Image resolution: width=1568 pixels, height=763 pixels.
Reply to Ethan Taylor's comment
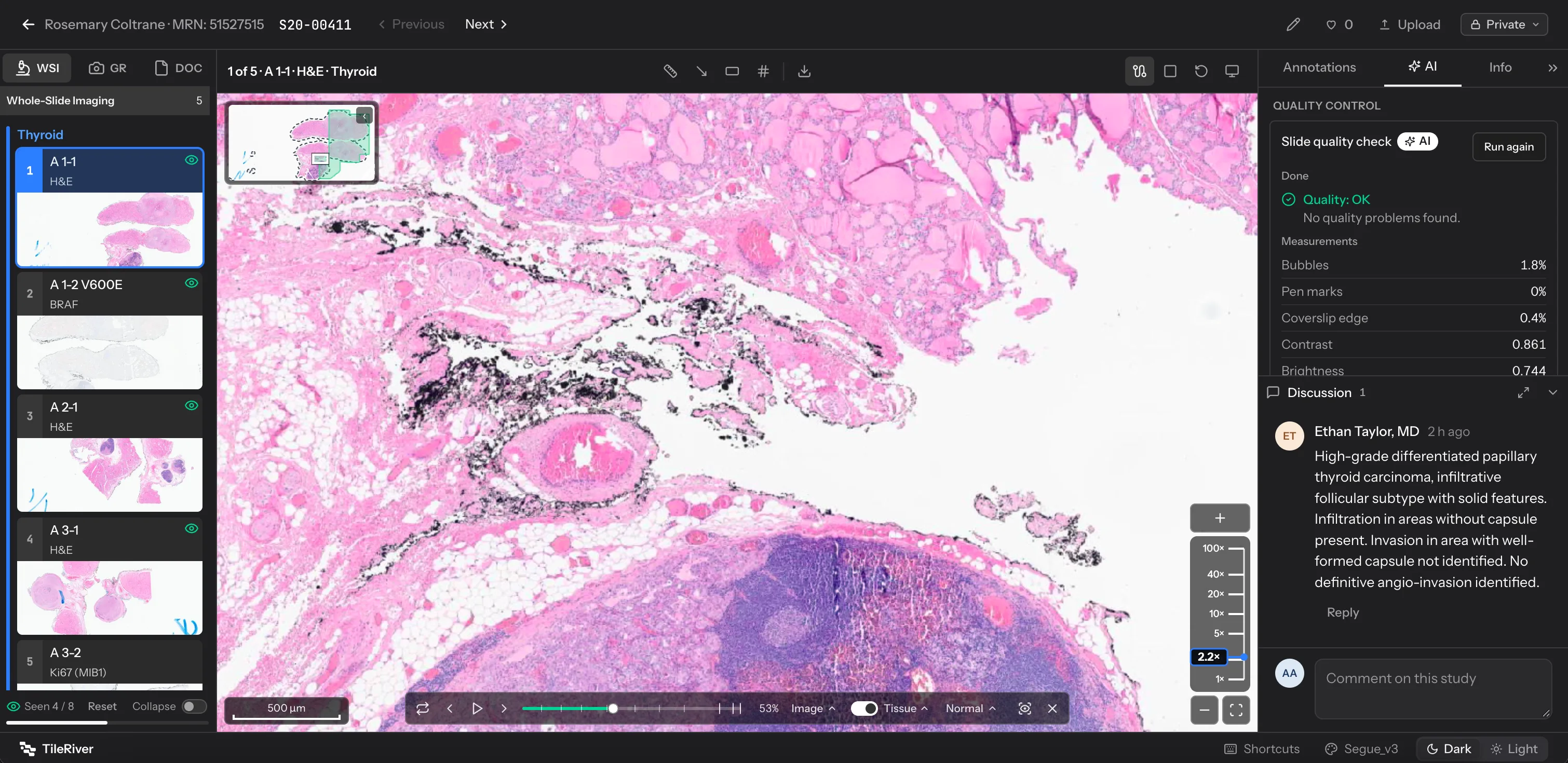click(1343, 612)
